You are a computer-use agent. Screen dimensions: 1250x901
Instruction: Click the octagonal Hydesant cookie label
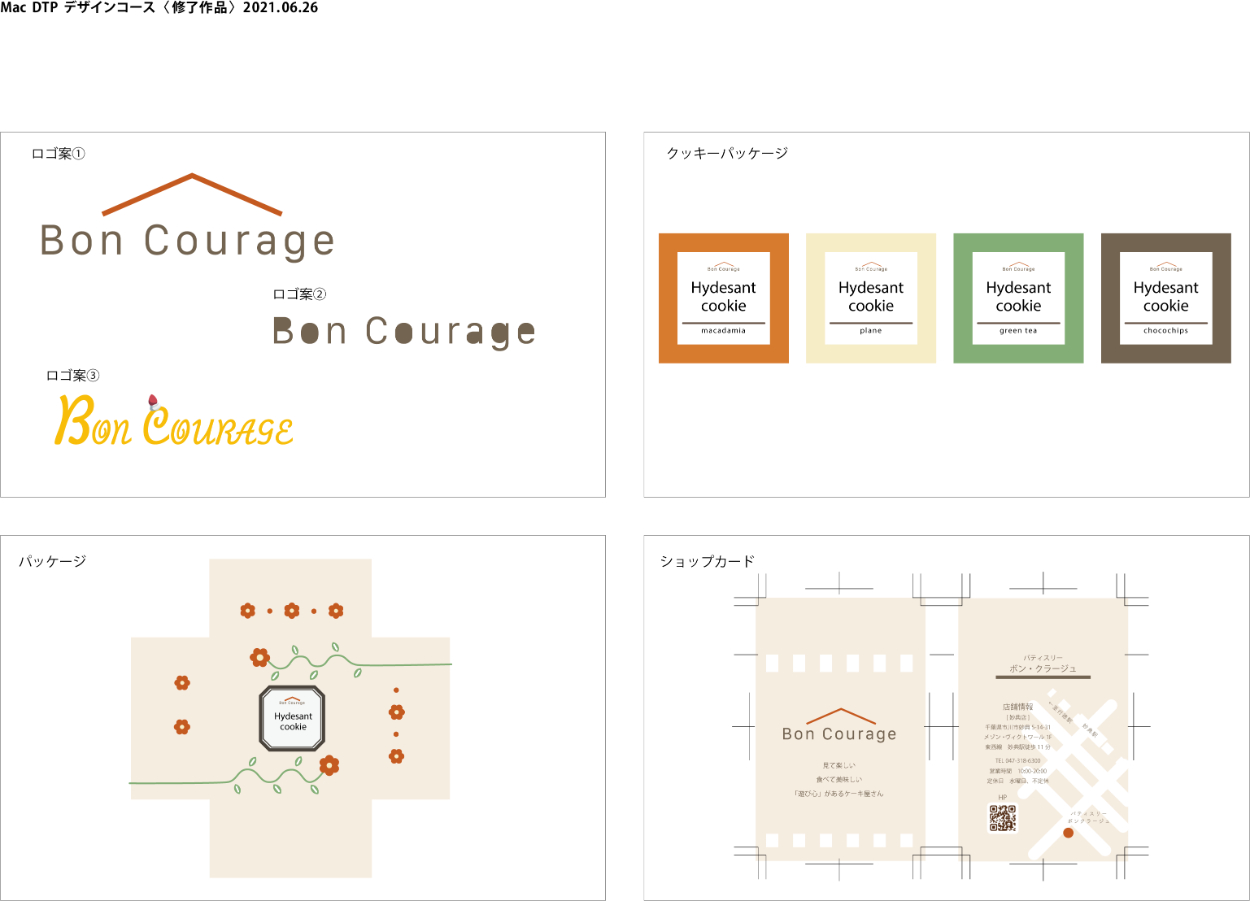coord(293,718)
